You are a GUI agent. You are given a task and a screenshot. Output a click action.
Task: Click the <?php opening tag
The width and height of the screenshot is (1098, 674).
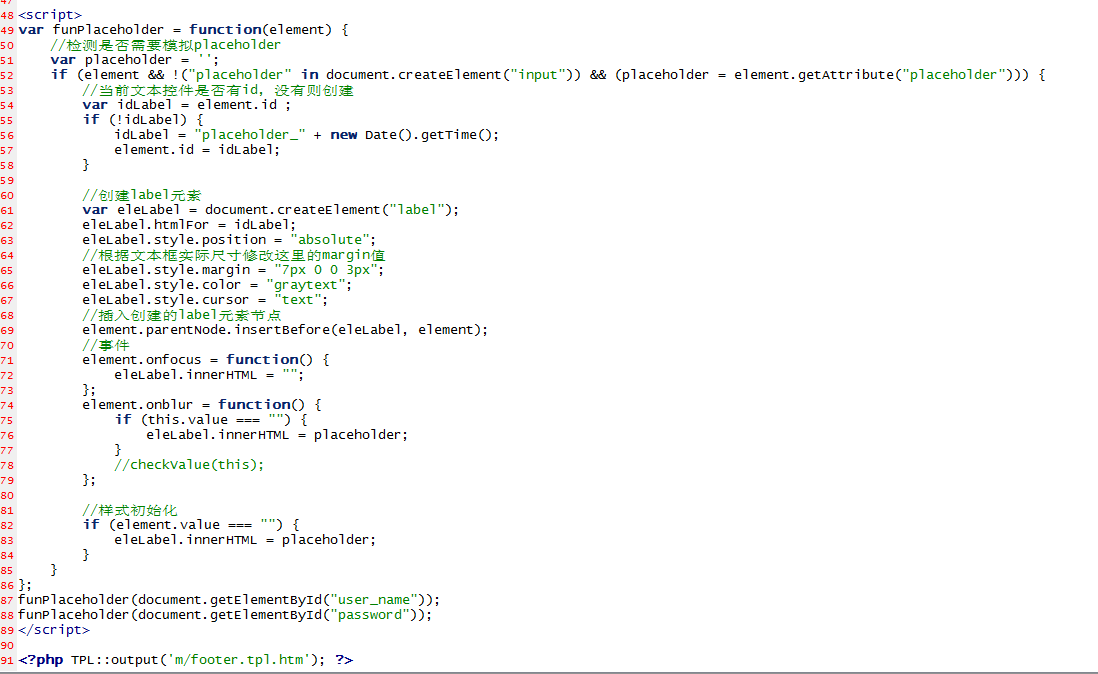click(x=42, y=660)
